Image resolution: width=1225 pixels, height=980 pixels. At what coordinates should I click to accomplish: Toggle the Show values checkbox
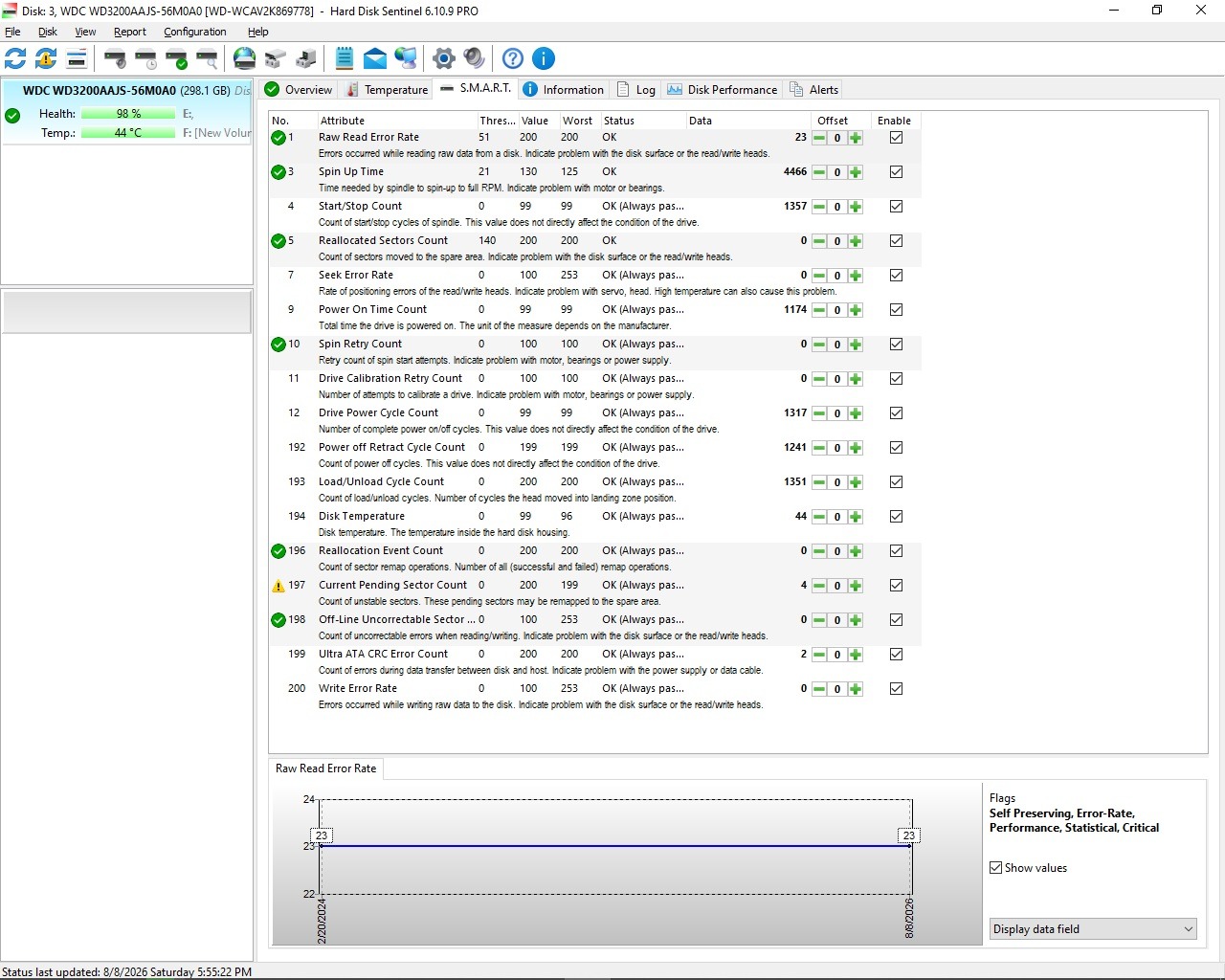click(996, 868)
